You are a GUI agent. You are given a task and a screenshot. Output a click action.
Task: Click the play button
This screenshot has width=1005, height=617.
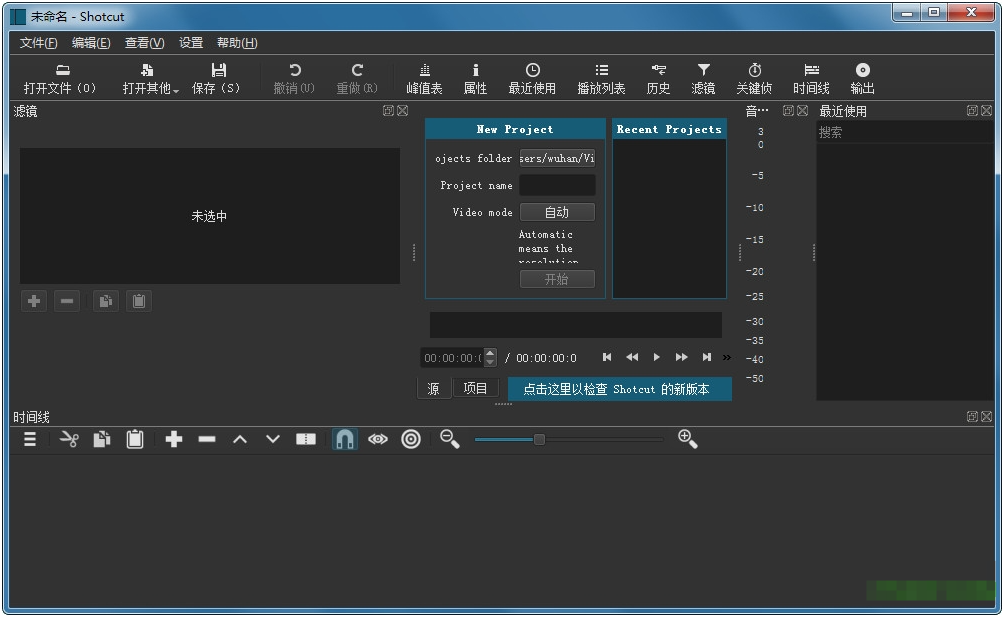pyautogui.click(x=656, y=357)
